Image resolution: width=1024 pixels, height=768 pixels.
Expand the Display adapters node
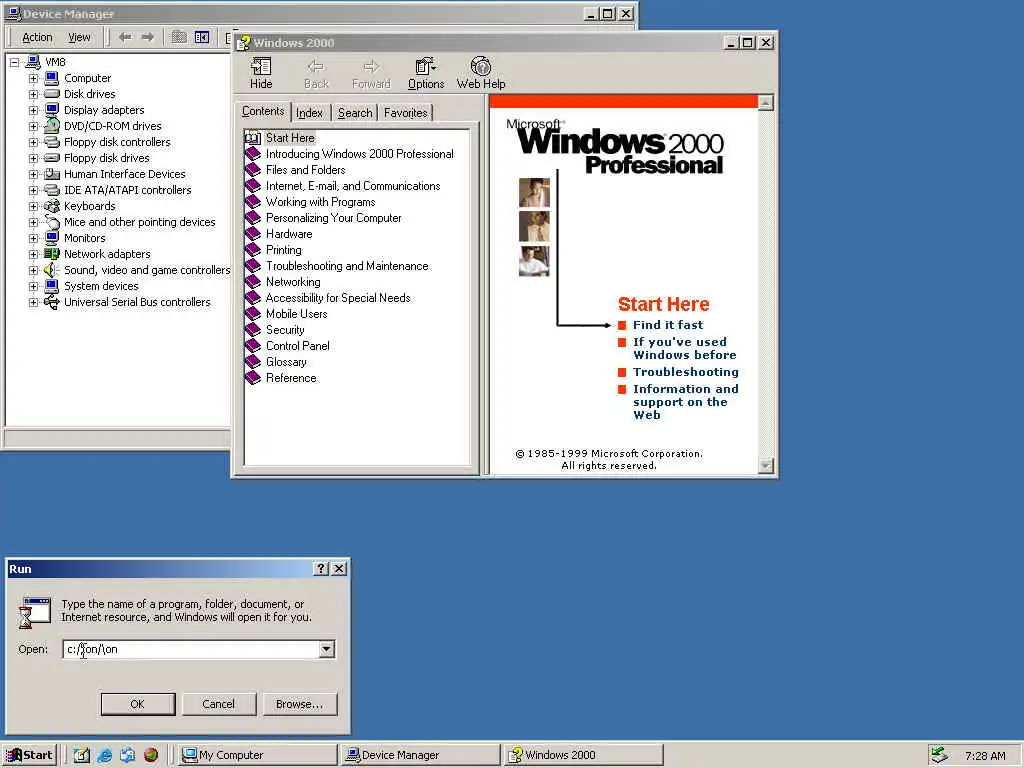point(33,110)
